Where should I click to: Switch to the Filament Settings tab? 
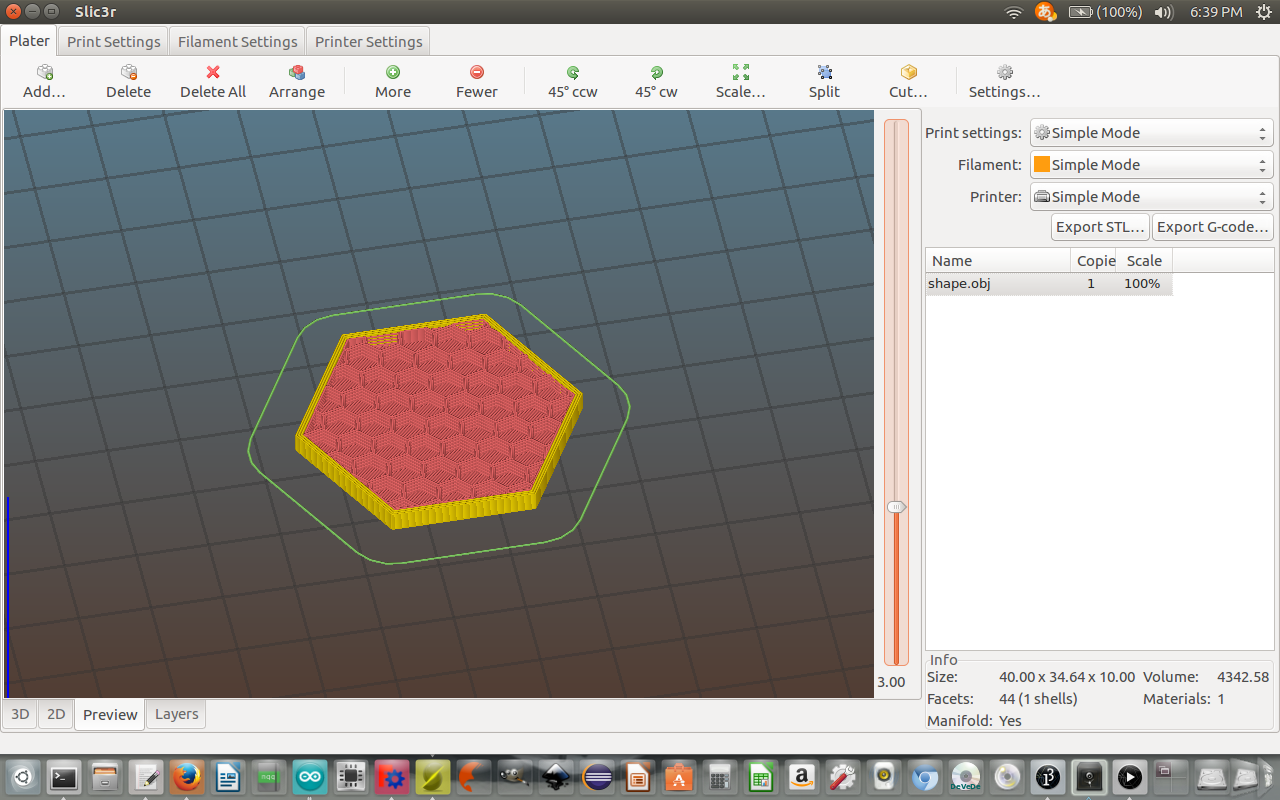click(x=237, y=42)
